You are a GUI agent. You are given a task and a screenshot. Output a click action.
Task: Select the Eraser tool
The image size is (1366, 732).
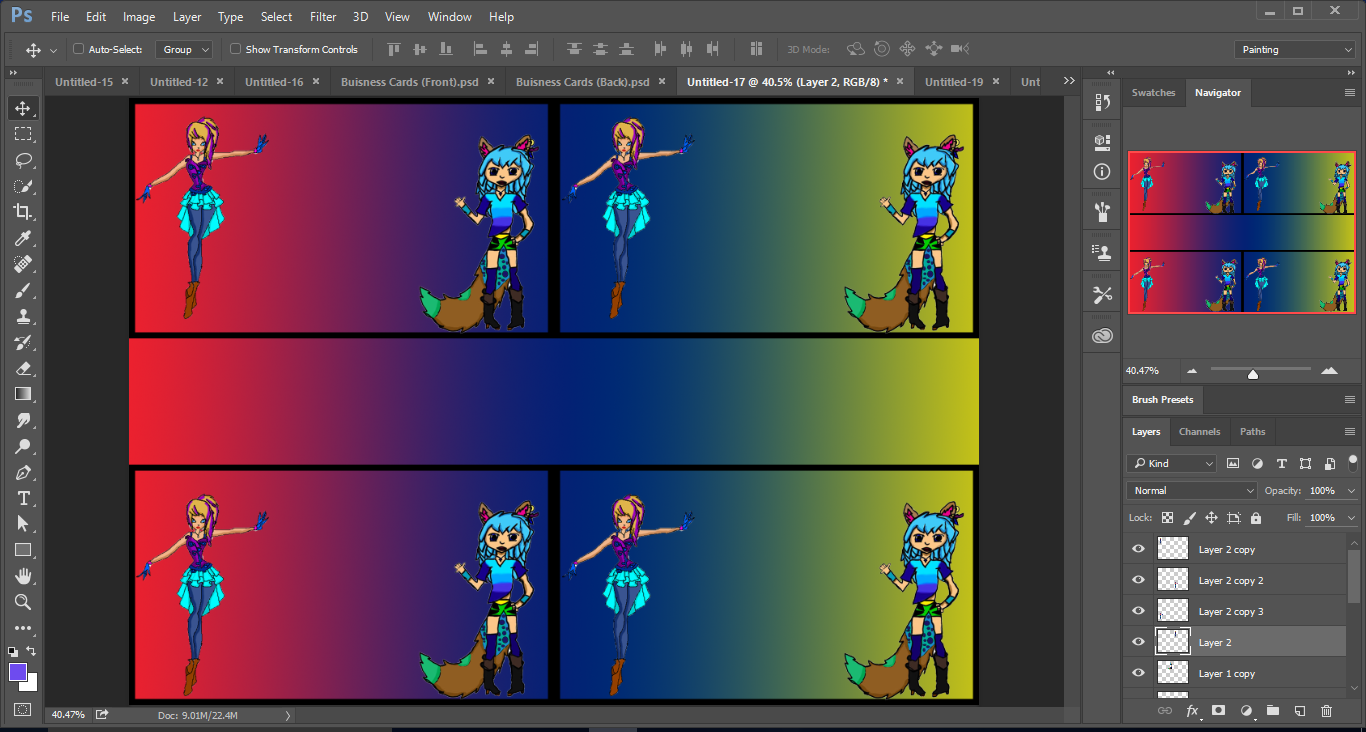[22, 368]
